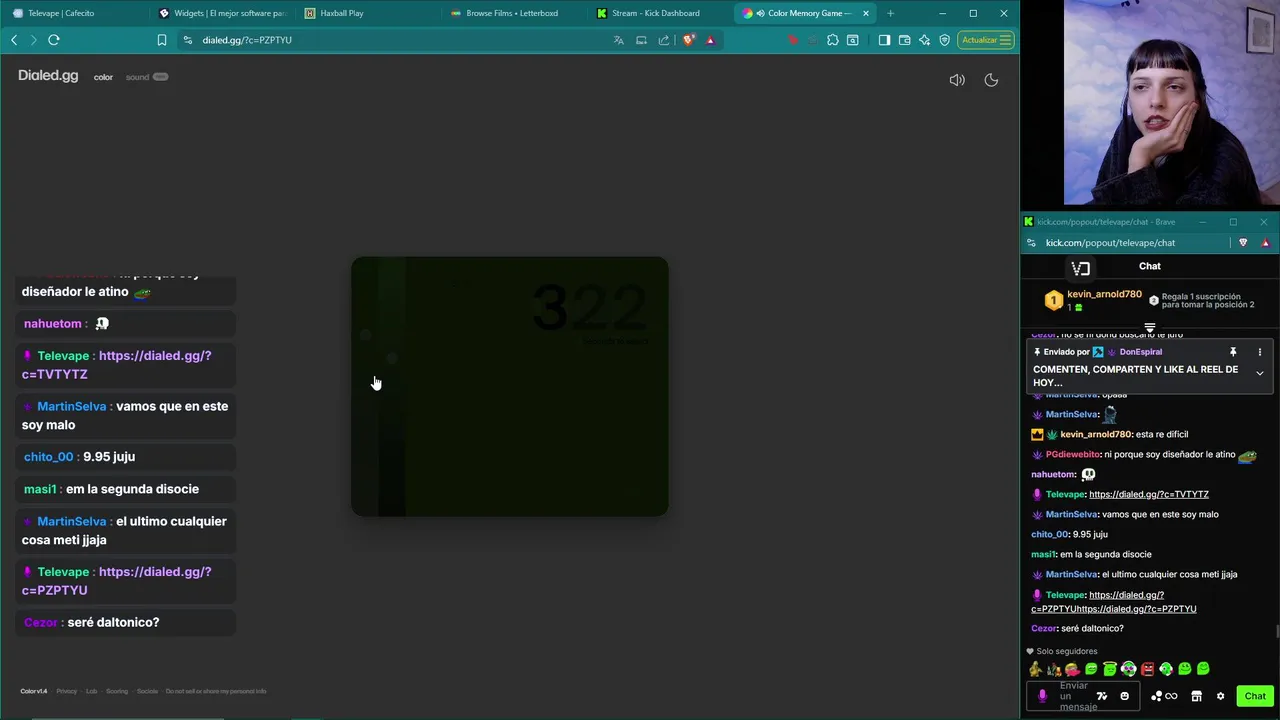Open the browser extensions puzzle icon

832,40
